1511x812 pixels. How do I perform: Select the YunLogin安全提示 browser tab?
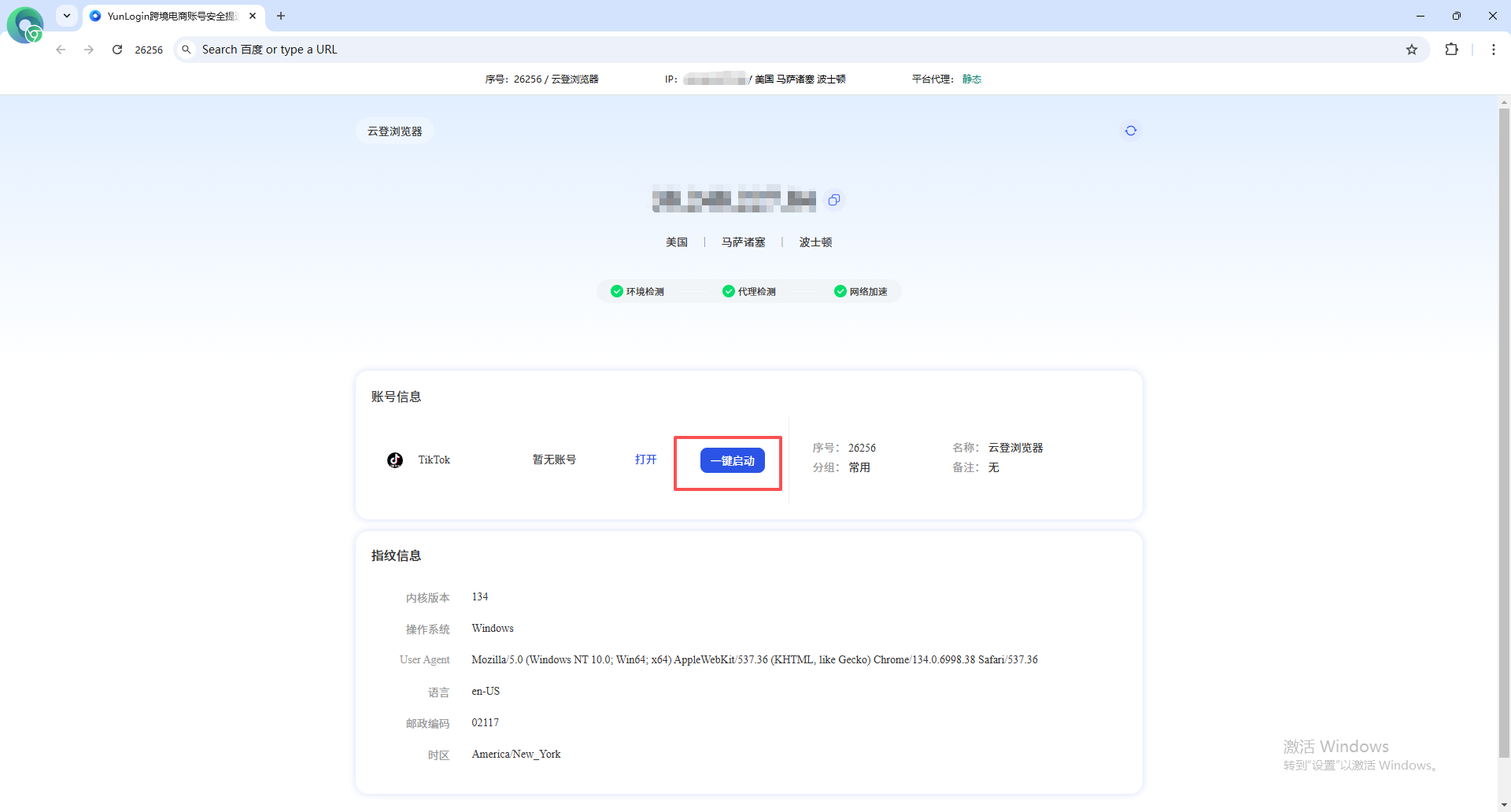coord(165,16)
